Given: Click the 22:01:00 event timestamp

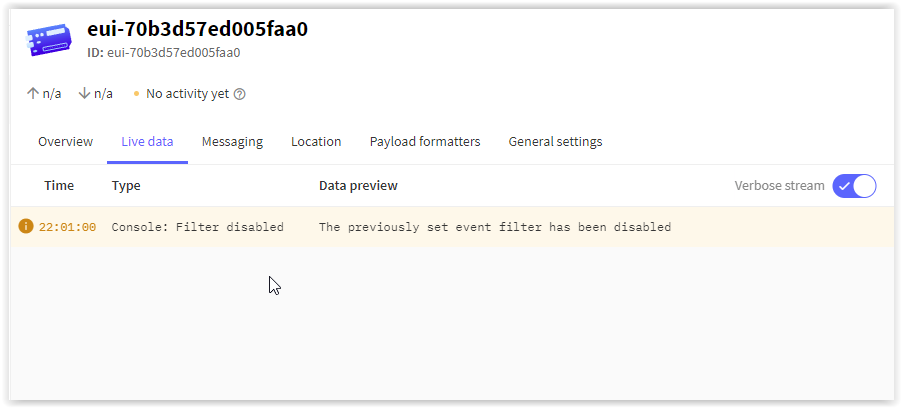Looking at the screenshot, I should (67, 227).
